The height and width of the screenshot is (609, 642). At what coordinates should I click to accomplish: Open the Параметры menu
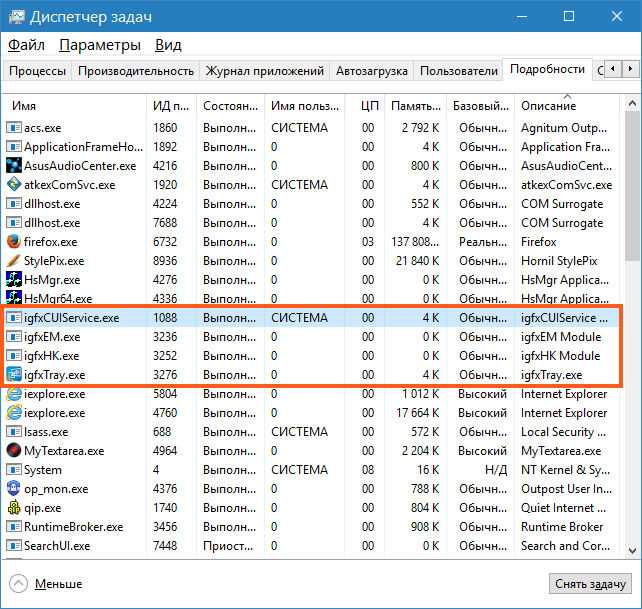100,45
